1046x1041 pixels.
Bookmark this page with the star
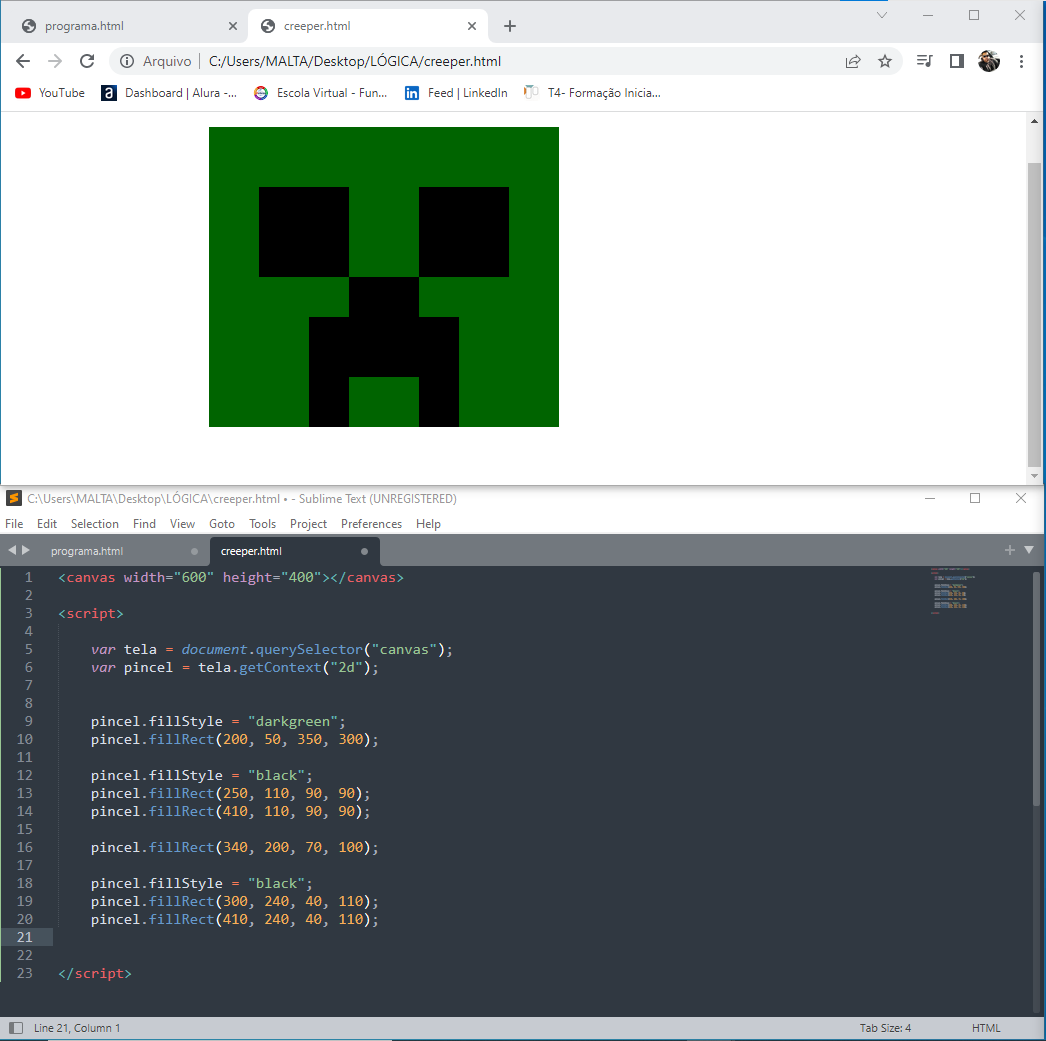click(885, 61)
